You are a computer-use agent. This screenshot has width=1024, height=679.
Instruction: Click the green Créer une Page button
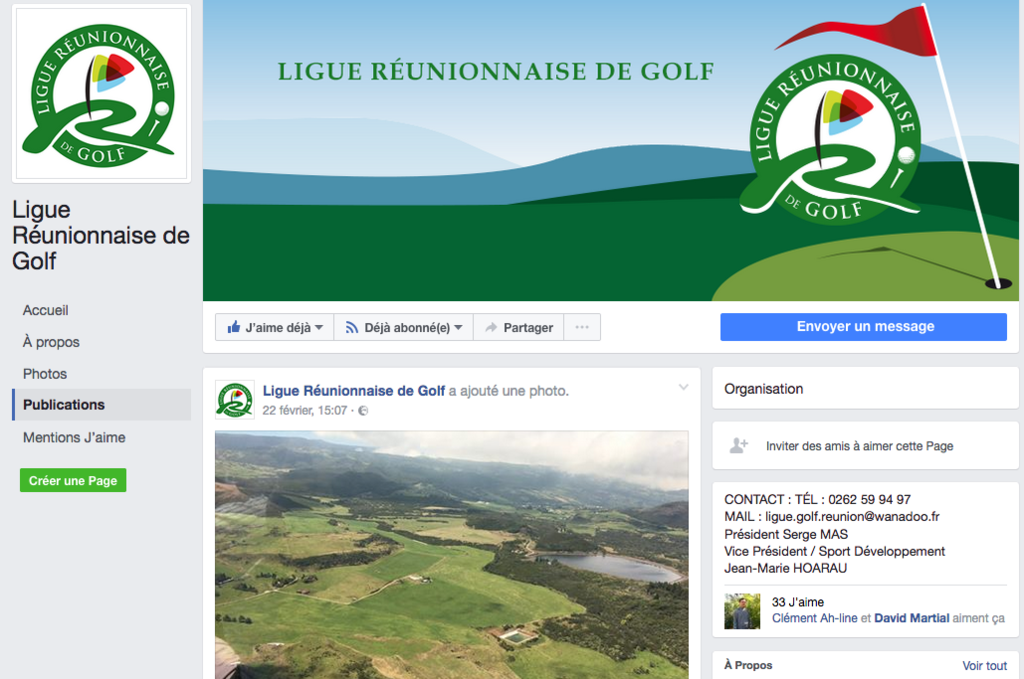pyautogui.click(x=73, y=481)
